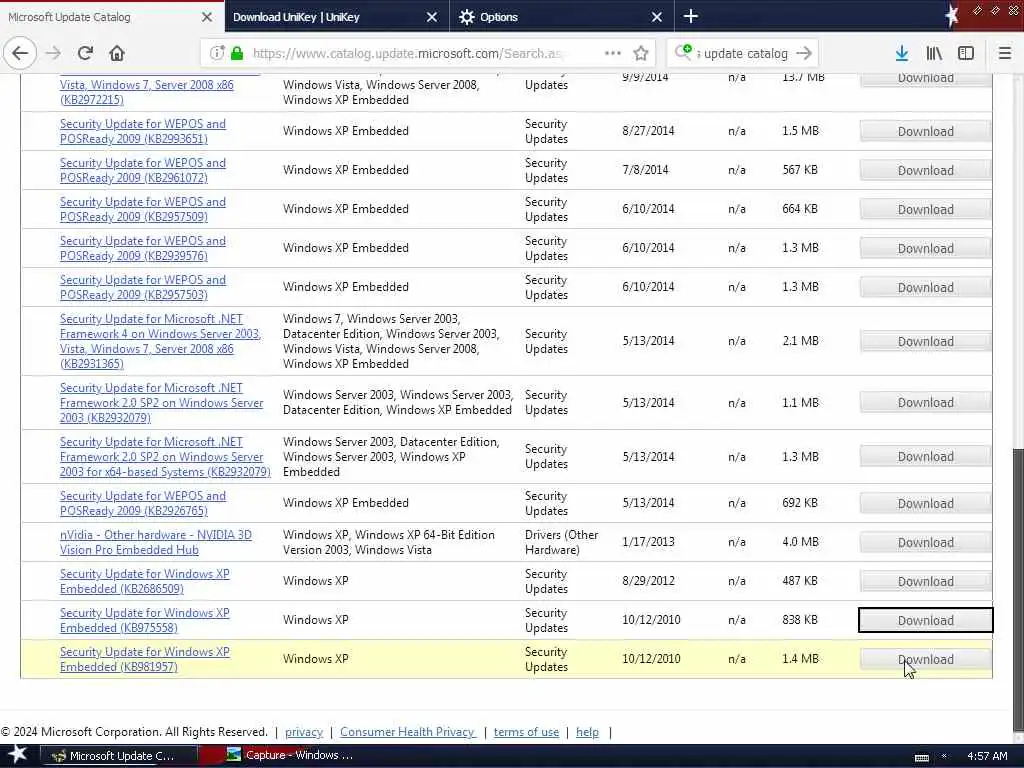Image resolution: width=1024 pixels, height=768 pixels.
Task: Click the green padlock security icon
Action: click(237, 53)
